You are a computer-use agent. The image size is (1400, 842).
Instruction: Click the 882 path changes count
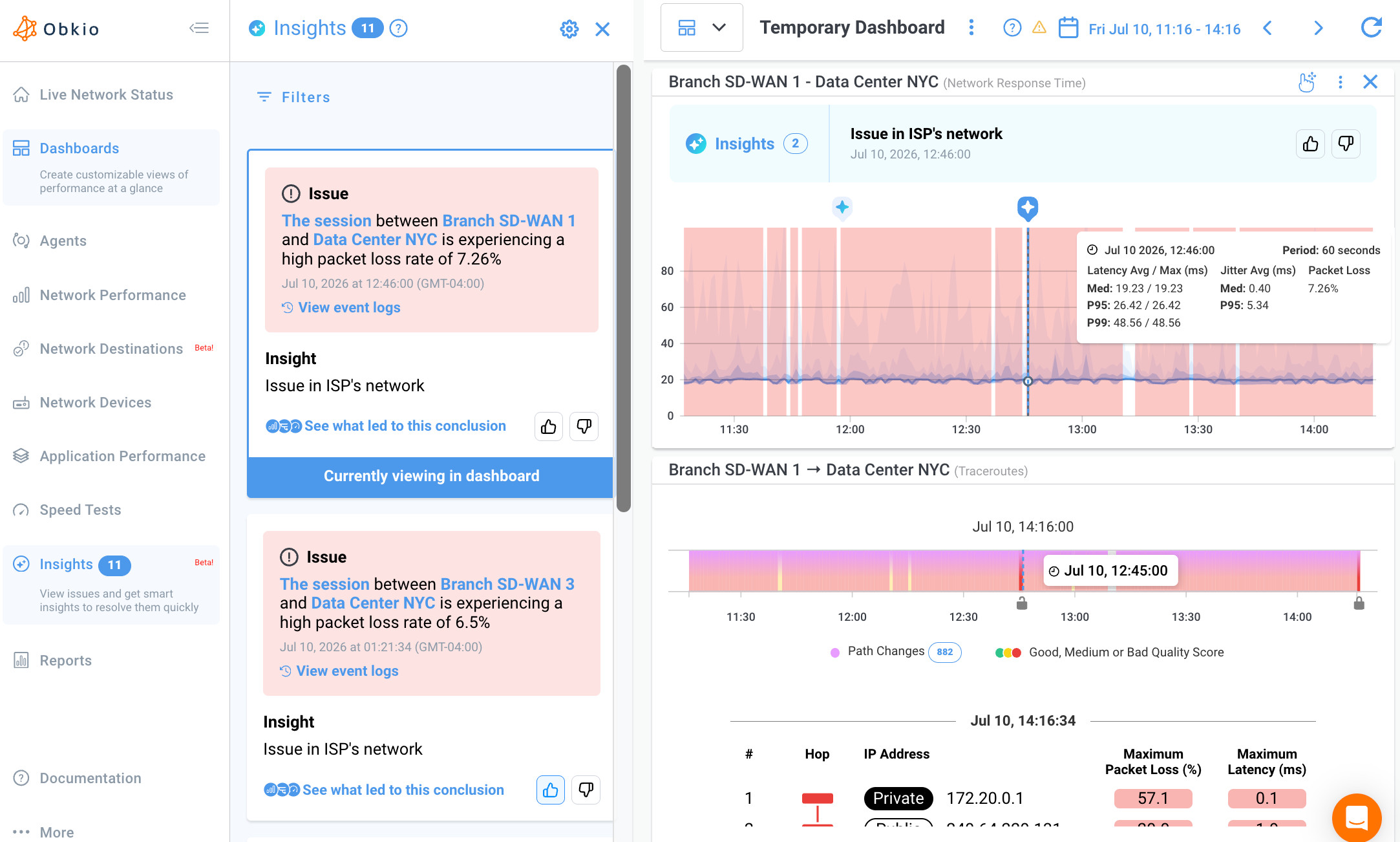pos(944,652)
